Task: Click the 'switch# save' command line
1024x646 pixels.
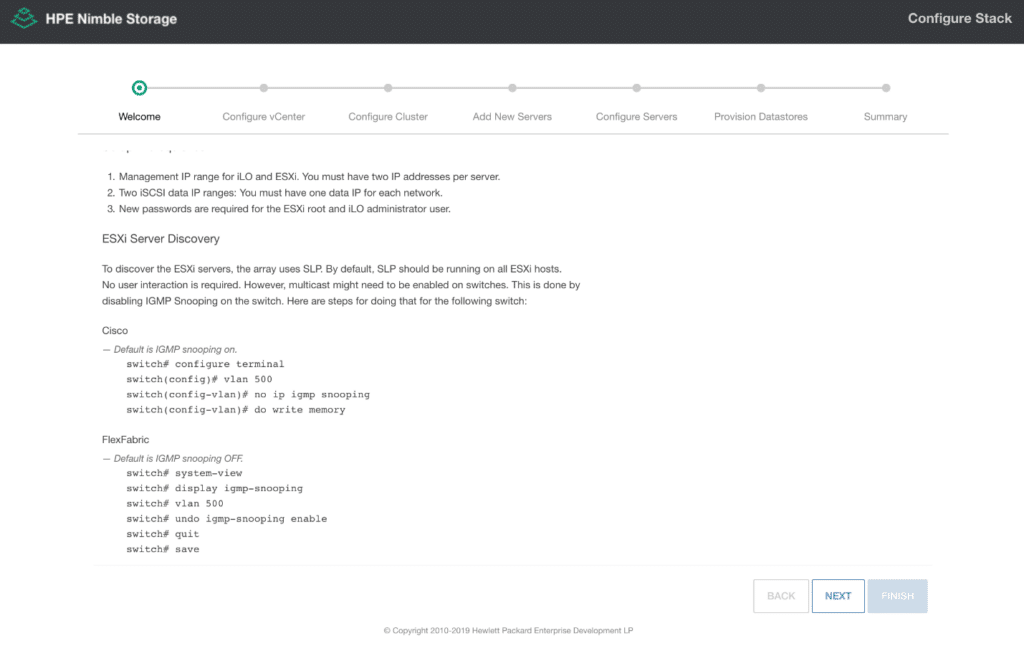Action: [x=163, y=549]
